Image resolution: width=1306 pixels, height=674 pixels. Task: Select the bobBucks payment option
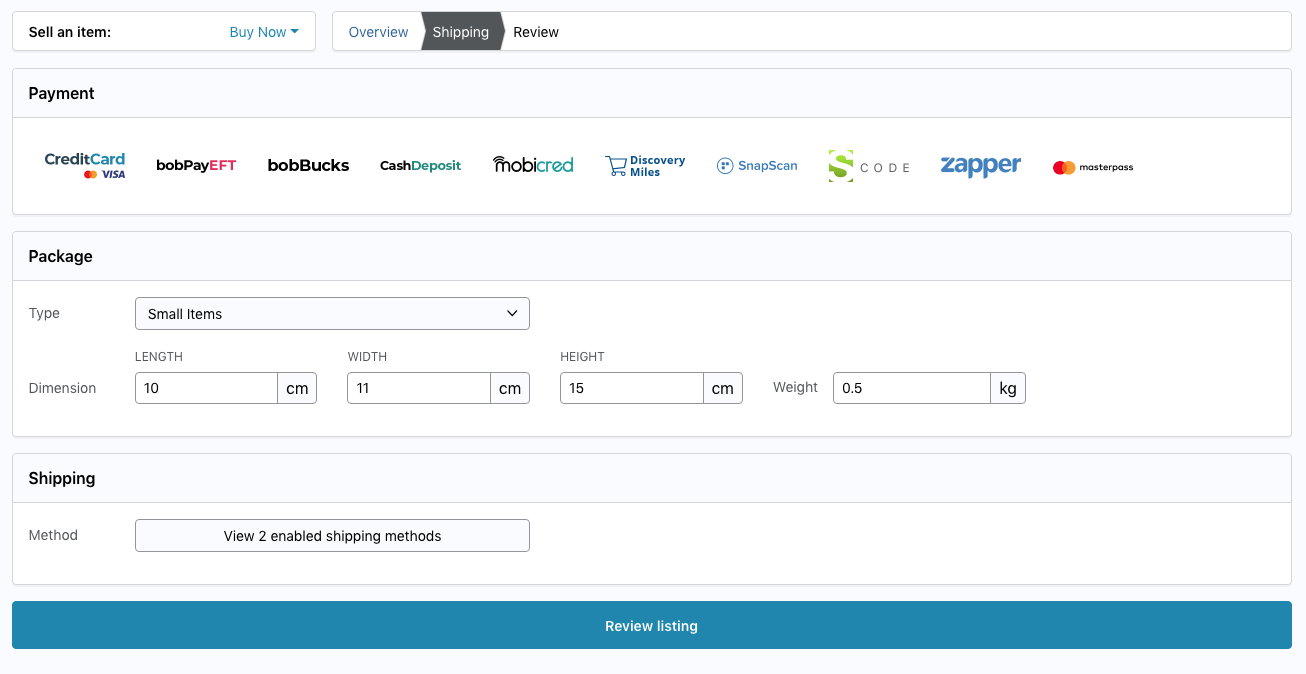click(x=308, y=165)
